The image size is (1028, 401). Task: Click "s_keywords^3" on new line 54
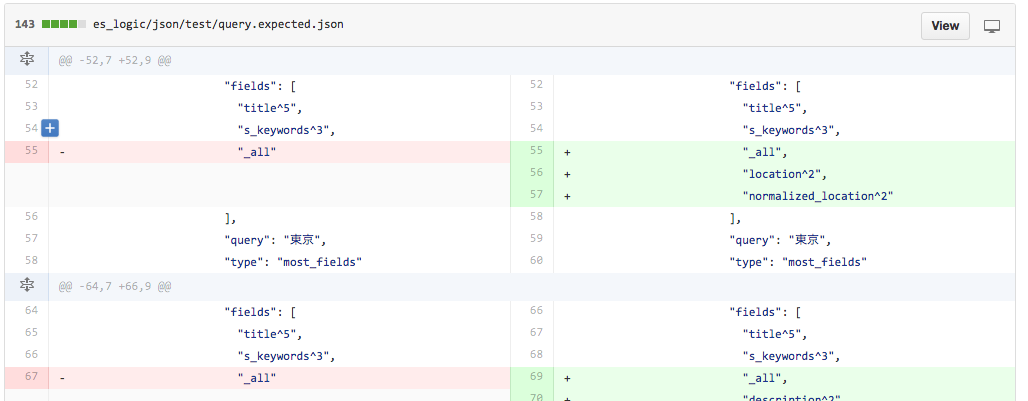click(791, 130)
